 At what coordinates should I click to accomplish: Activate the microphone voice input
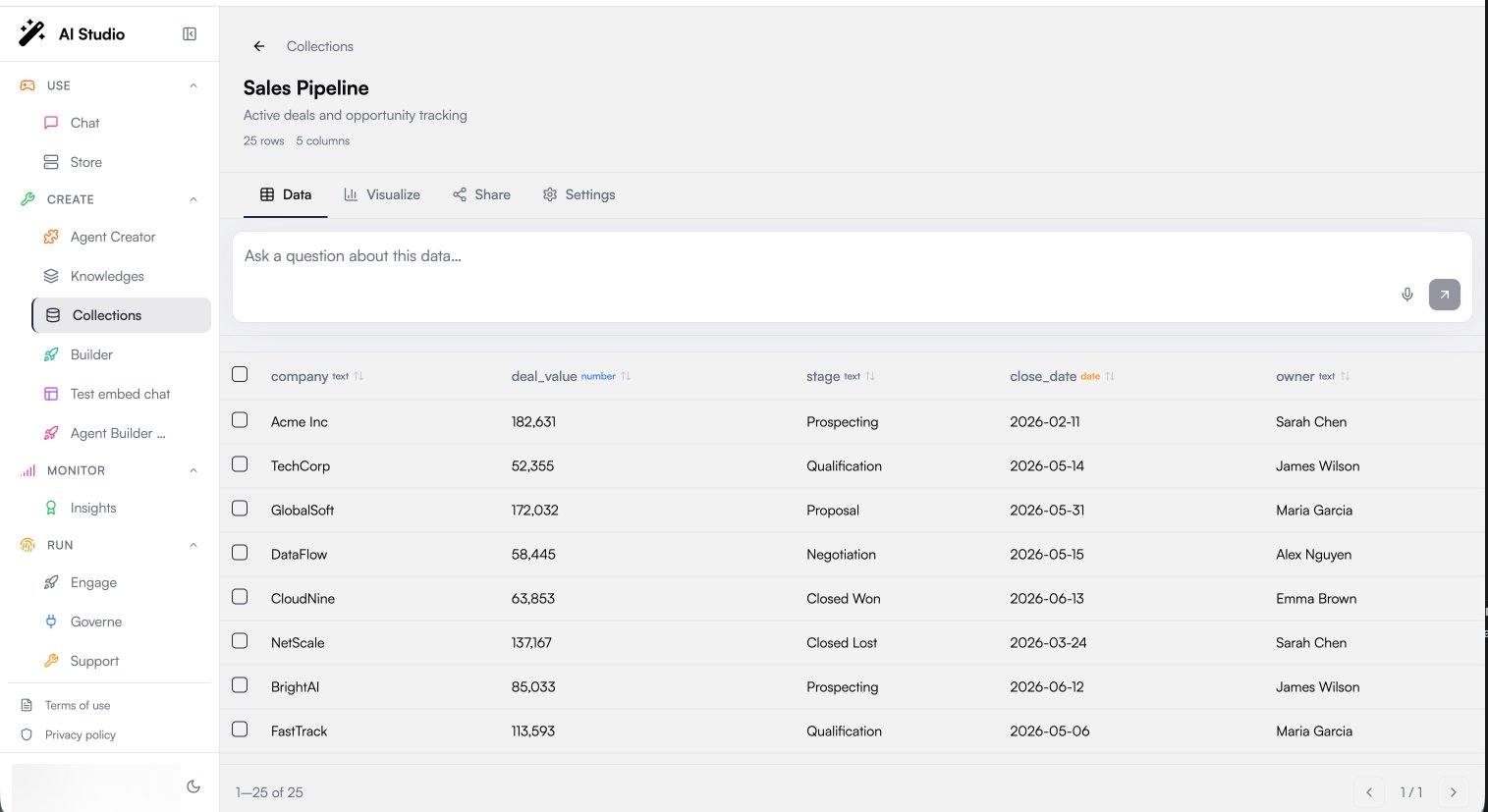[x=1407, y=295]
